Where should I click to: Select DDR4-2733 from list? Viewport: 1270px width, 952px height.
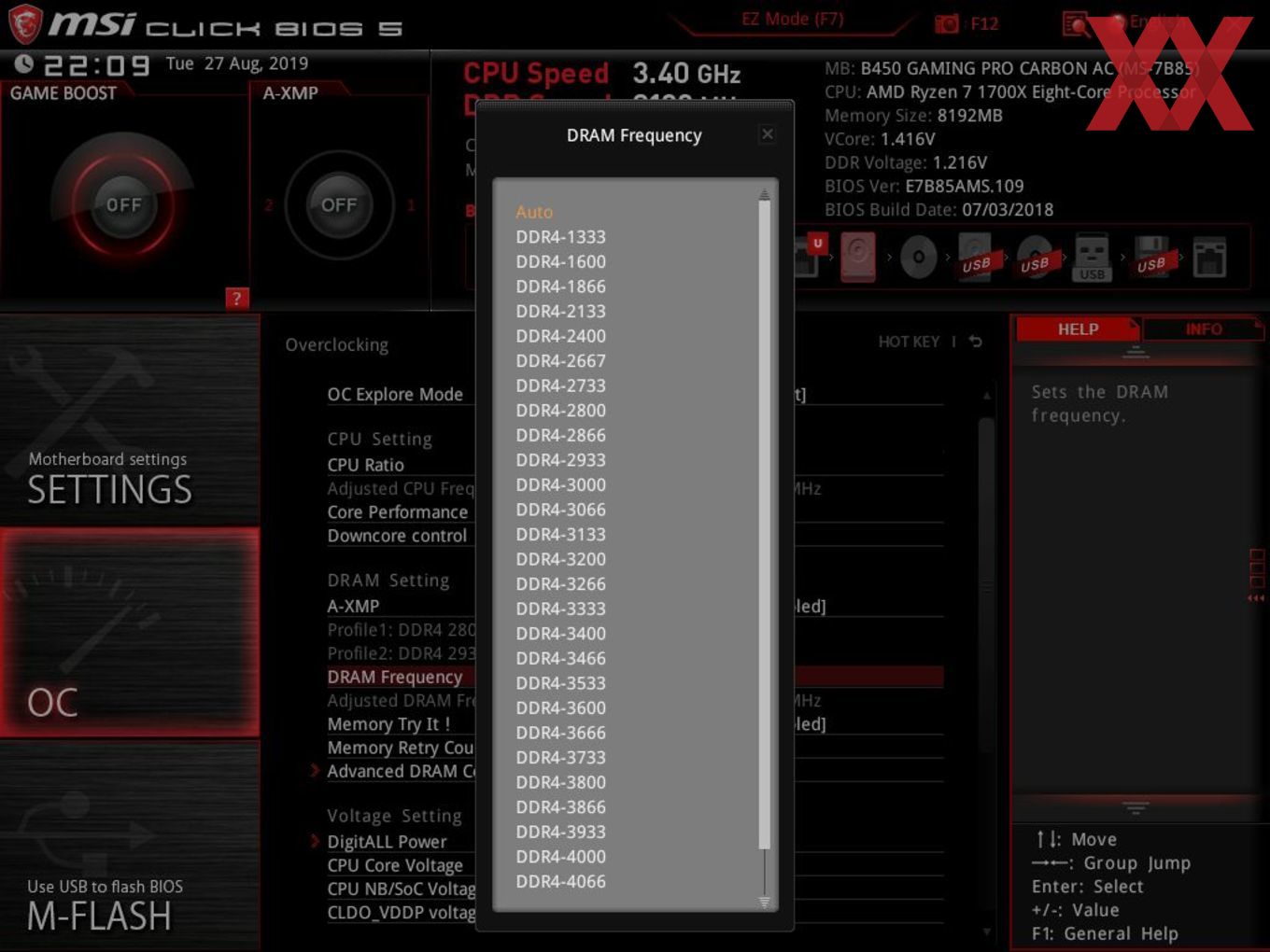click(560, 385)
